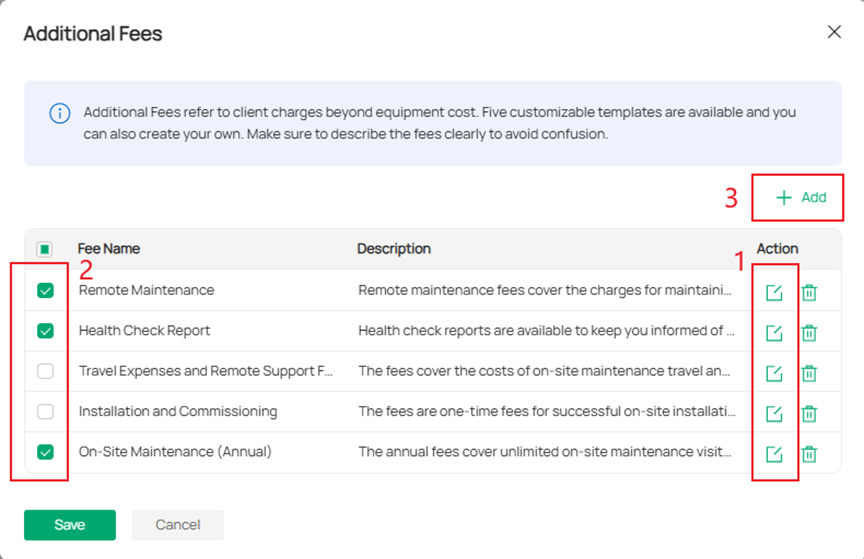Edit the Travel Expenses and Remote Support fee
The image size is (864, 559).
774,373
